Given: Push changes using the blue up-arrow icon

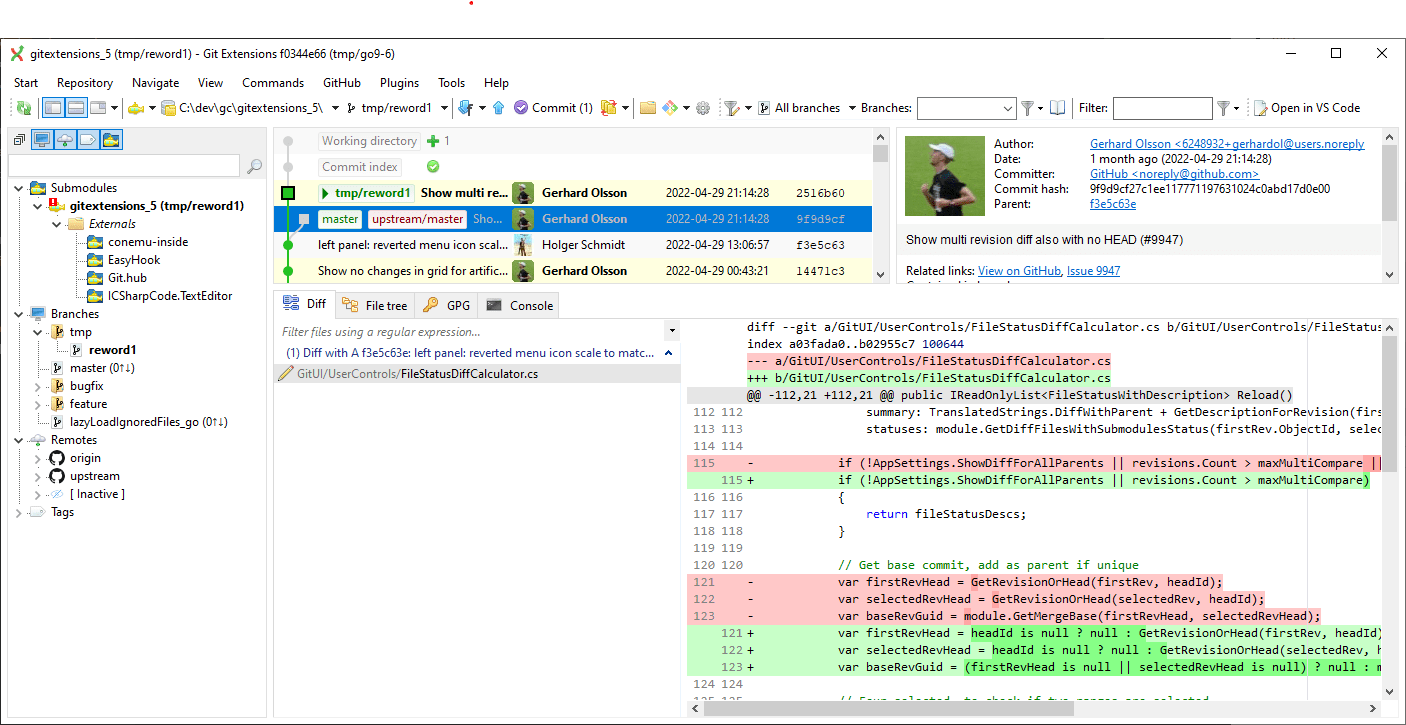Looking at the screenshot, I should pyautogui.click(x=498, y=107).
